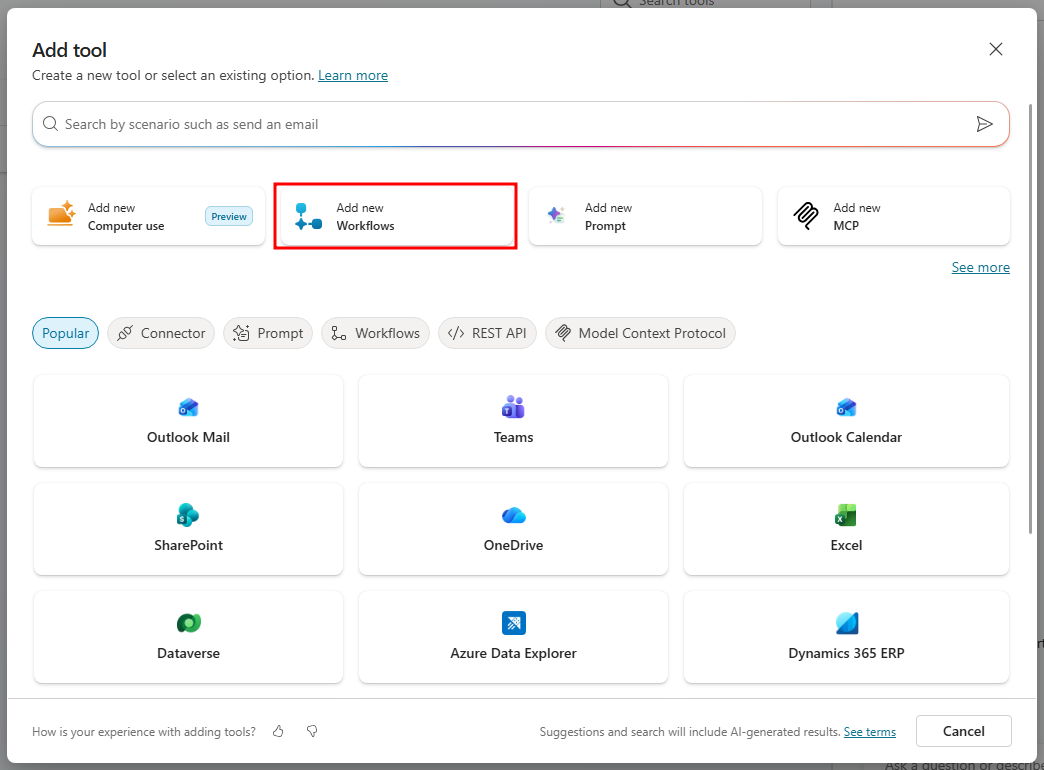The image size is (1044, 770).
Task: Click the Add new Prompt card
Action: (645, 216)
